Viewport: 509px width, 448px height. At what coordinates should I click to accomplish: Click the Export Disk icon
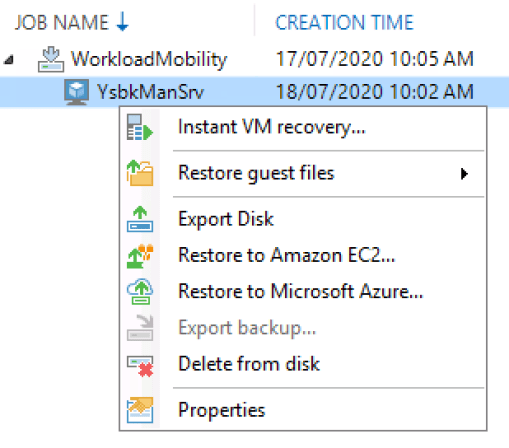point(140,219)
